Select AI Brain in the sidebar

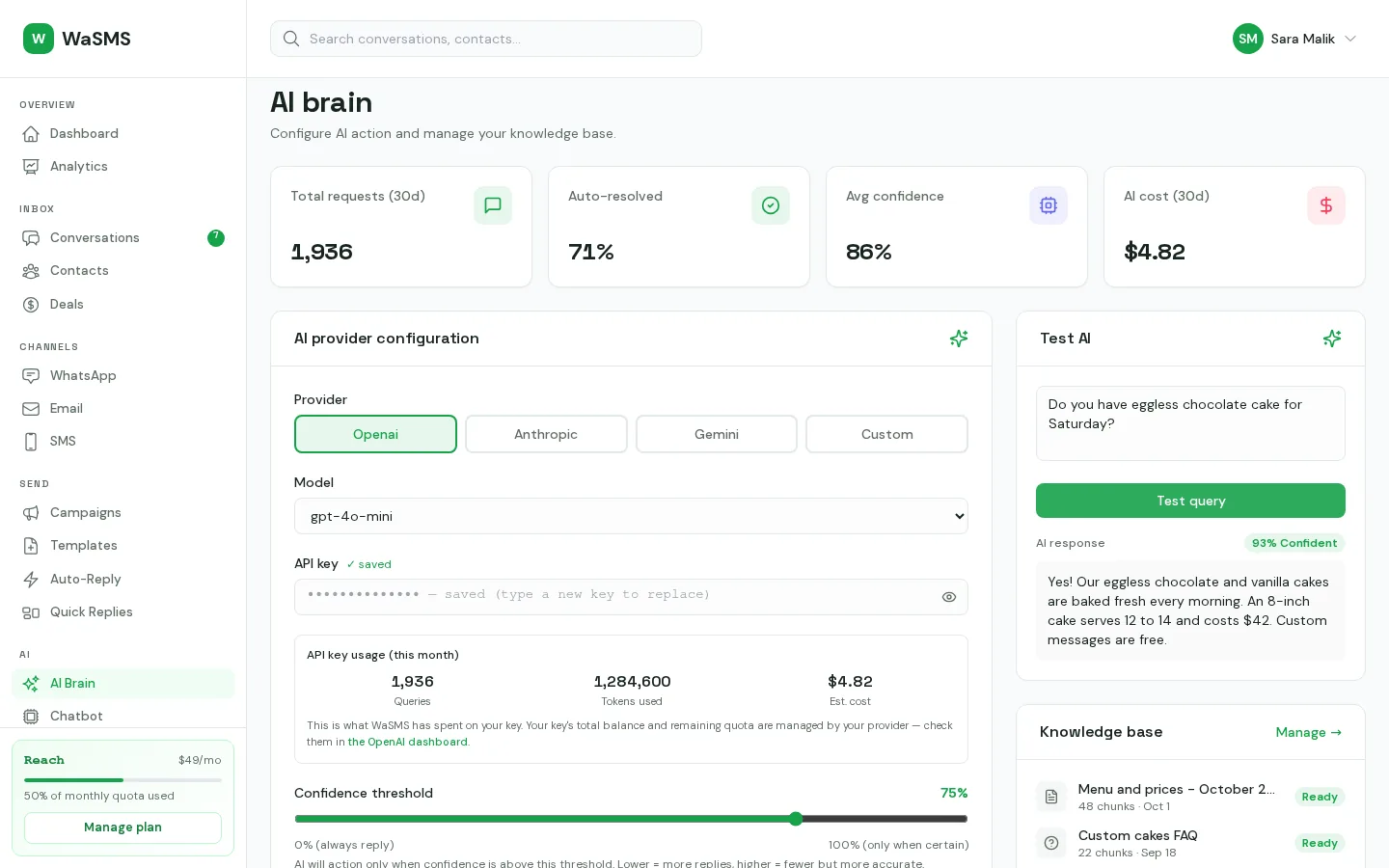coord(123,684)
